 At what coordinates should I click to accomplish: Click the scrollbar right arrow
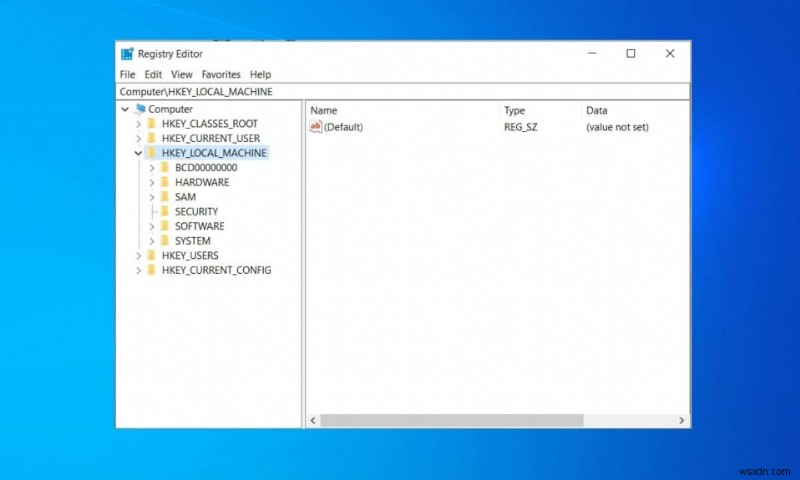point(682,420)
